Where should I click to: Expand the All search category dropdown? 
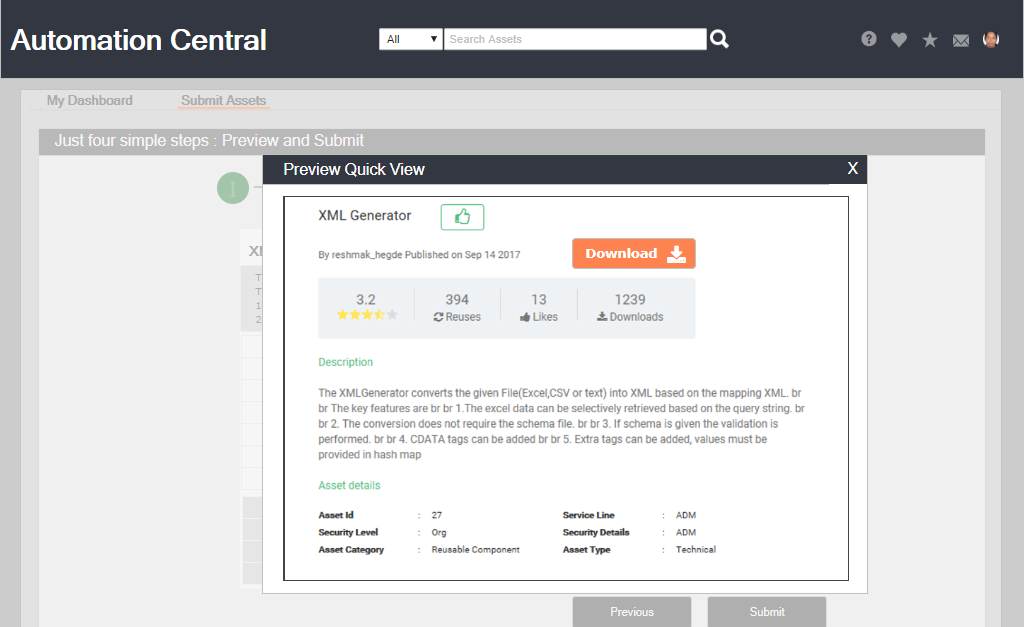pyautogui.click(x=411, y=39)
